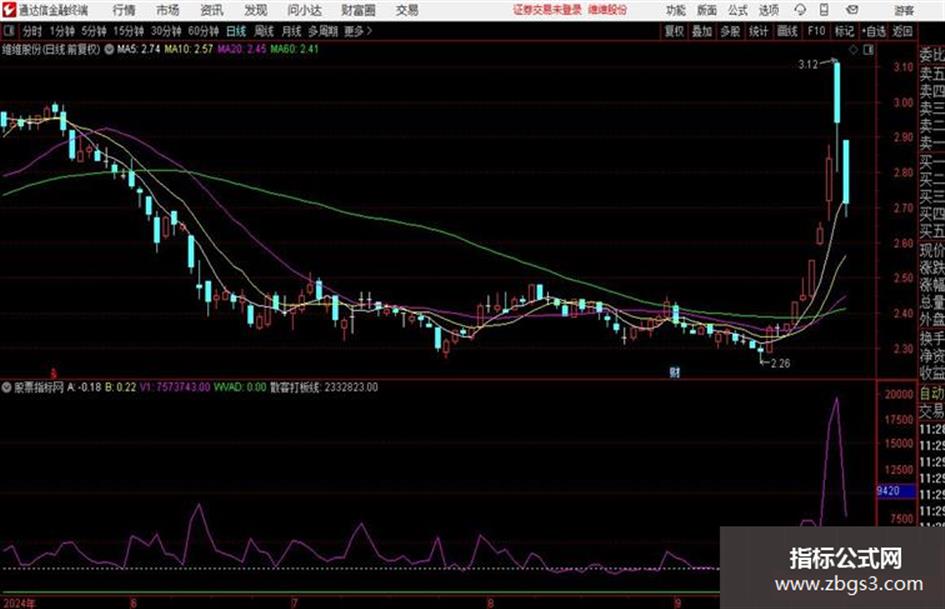Open the 公式 menu

(738, 10)
